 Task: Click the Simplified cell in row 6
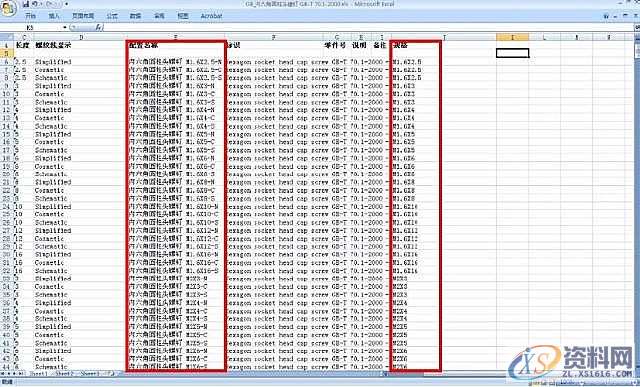pyautogui.click(x=80, y=62)
